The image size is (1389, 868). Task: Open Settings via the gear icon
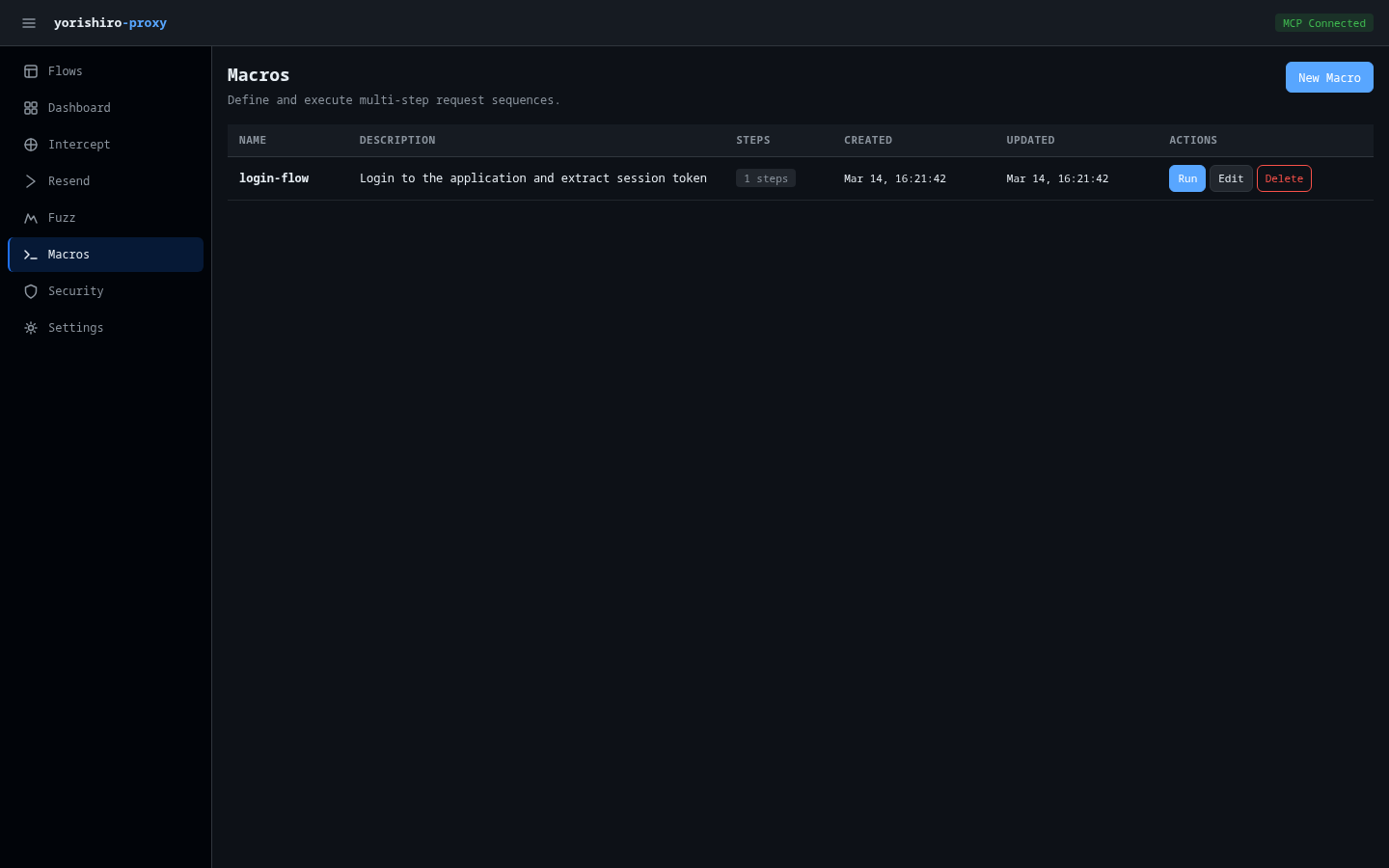31,328
